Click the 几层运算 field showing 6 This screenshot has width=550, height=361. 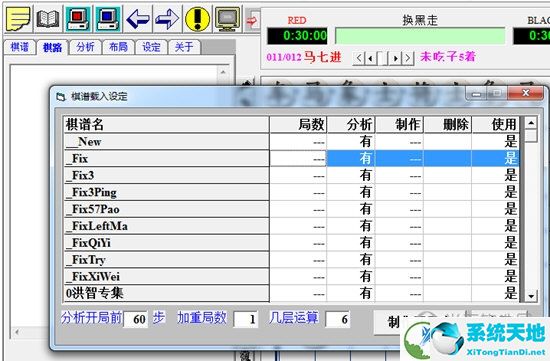pyautogui.click(x=338, y=319)
